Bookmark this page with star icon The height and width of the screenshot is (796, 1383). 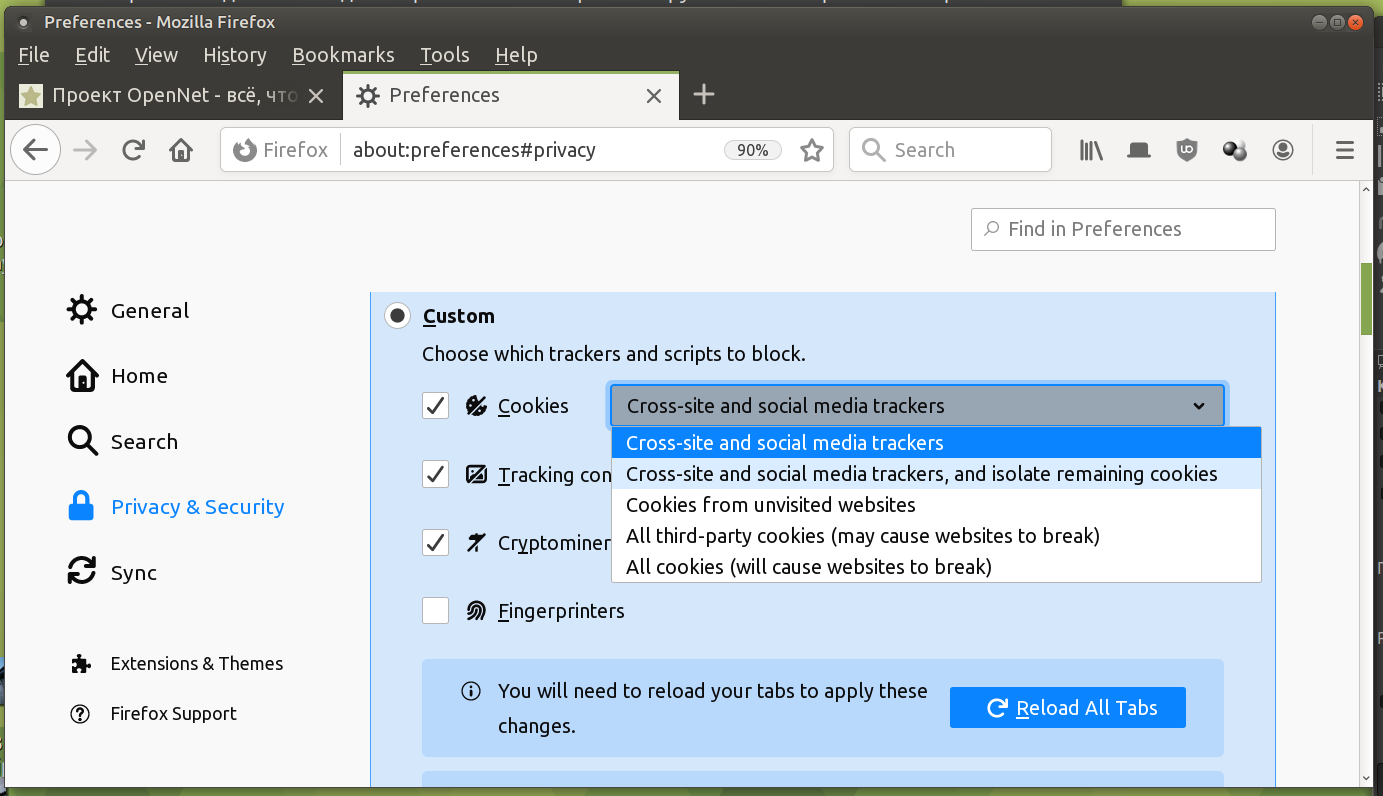coord(811,150)
